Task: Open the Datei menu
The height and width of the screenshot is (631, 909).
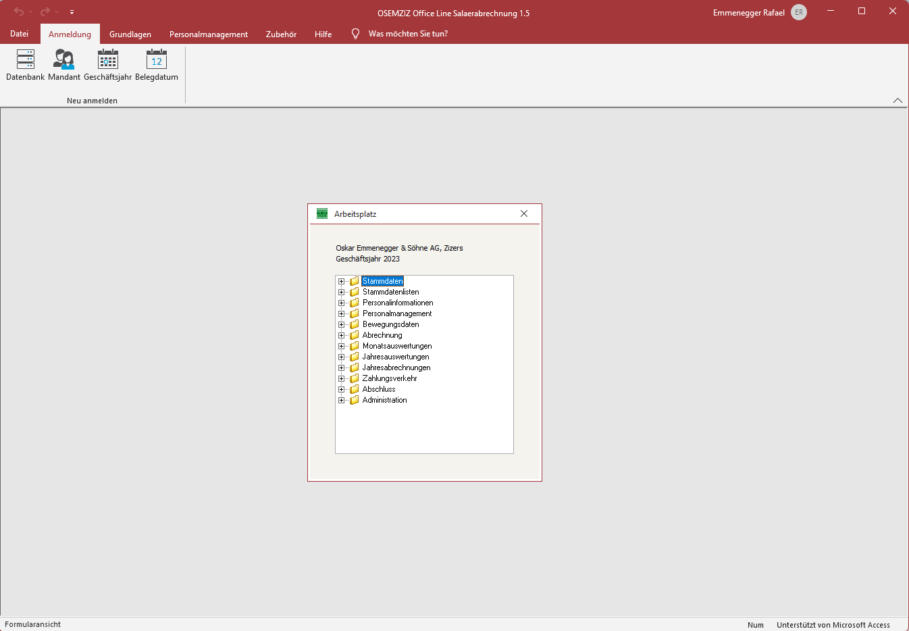Action: (19, 34)
